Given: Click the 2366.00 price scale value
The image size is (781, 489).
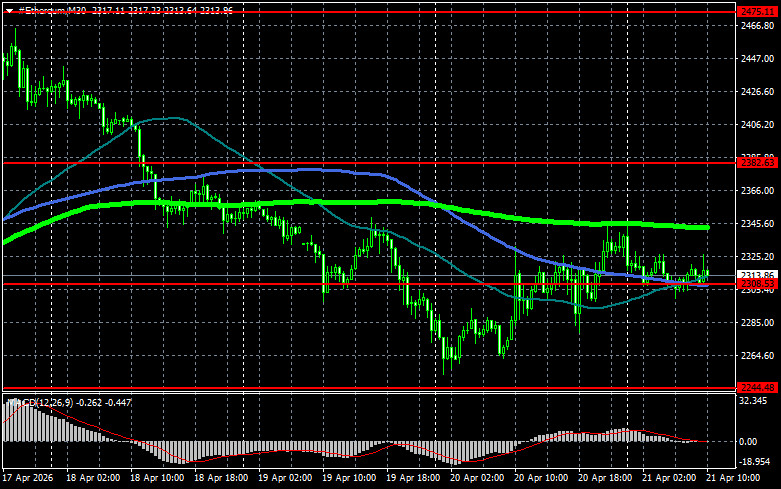Looking at the screenshot, I should click(x=758, y=191).
